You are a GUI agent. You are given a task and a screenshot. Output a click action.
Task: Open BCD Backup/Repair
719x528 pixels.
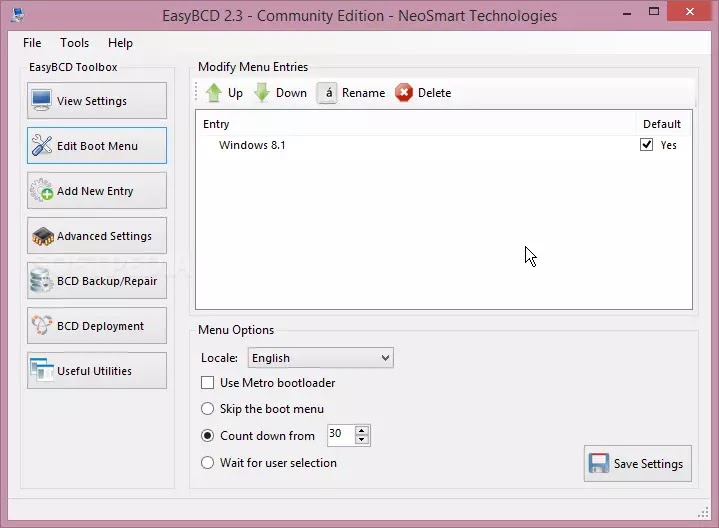[x=97, y=280]
